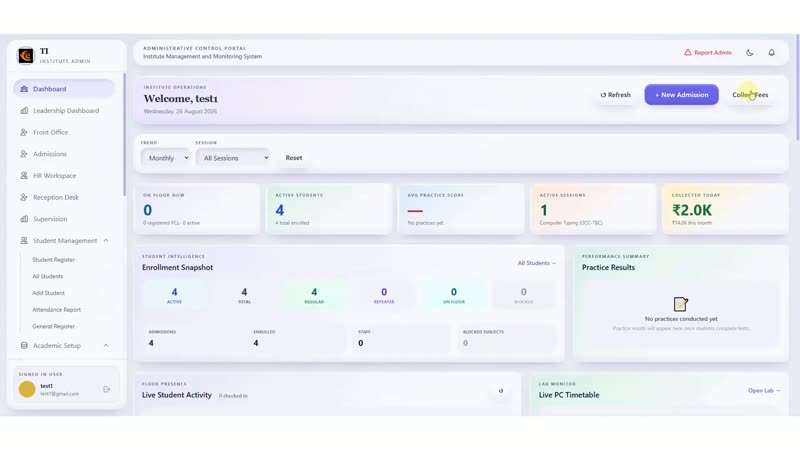Click the Blocked Subjects stat box
Image resolution: width=800 pixels, height=450 pixels.
507,338
